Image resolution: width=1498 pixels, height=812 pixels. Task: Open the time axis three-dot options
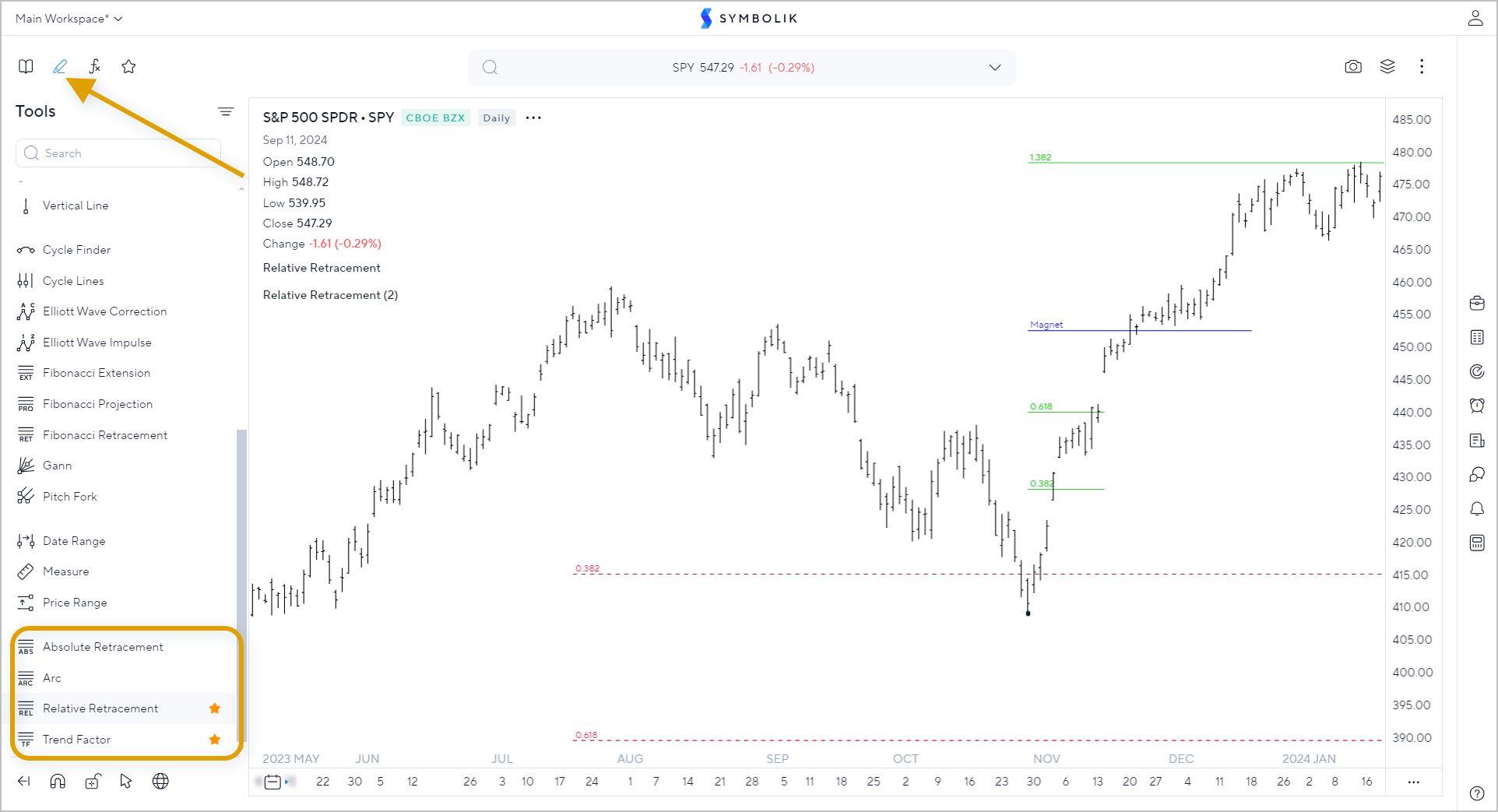coord(1414,782)
